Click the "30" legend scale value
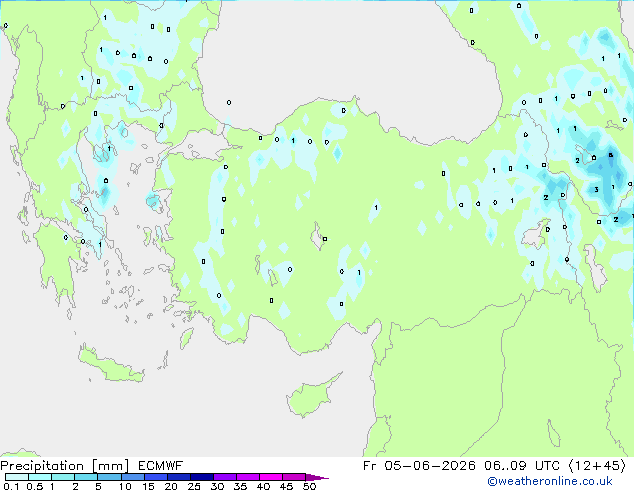Screen dimensions: 634x490 coord(217,486)
